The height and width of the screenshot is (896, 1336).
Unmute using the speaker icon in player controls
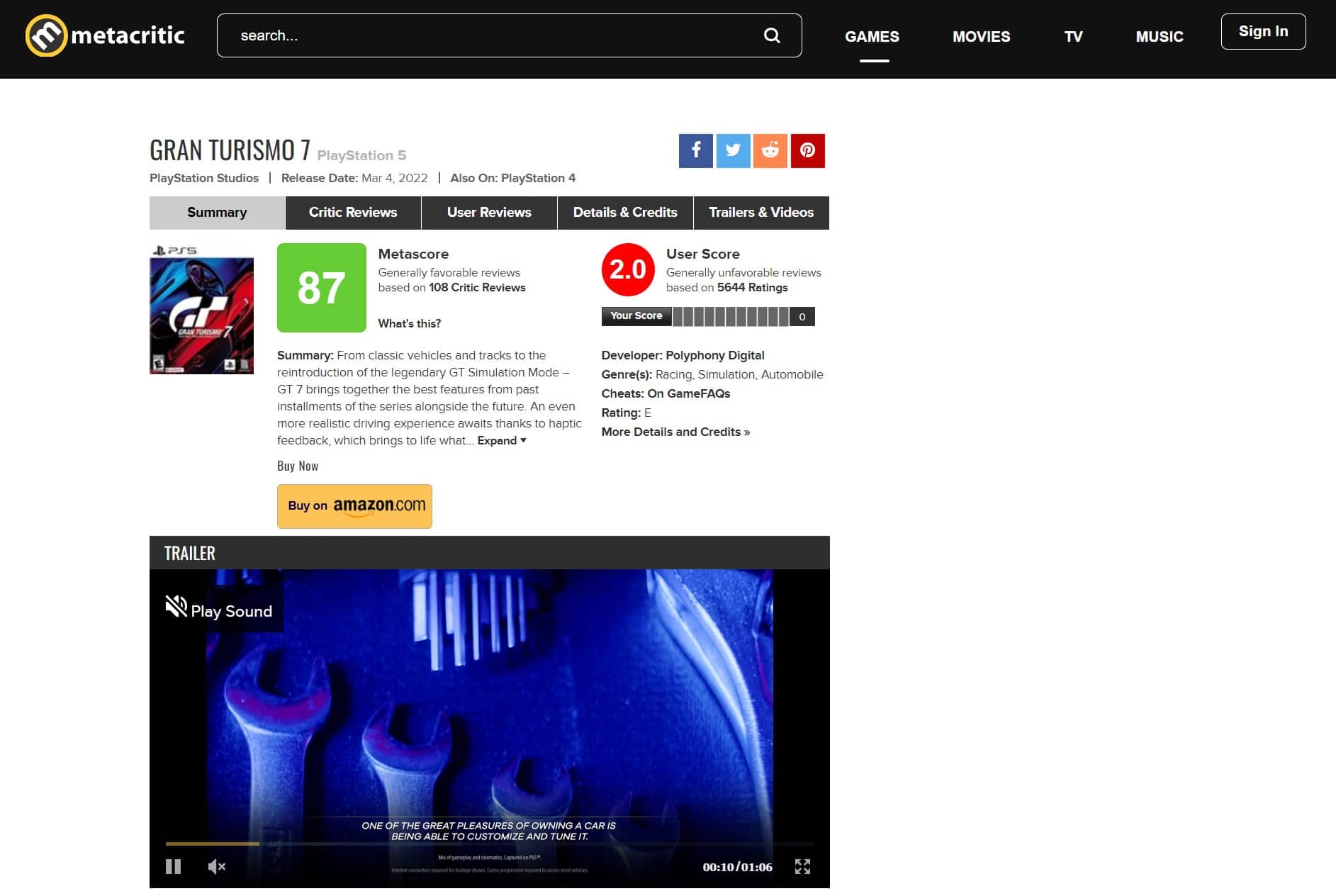(216, 866)
